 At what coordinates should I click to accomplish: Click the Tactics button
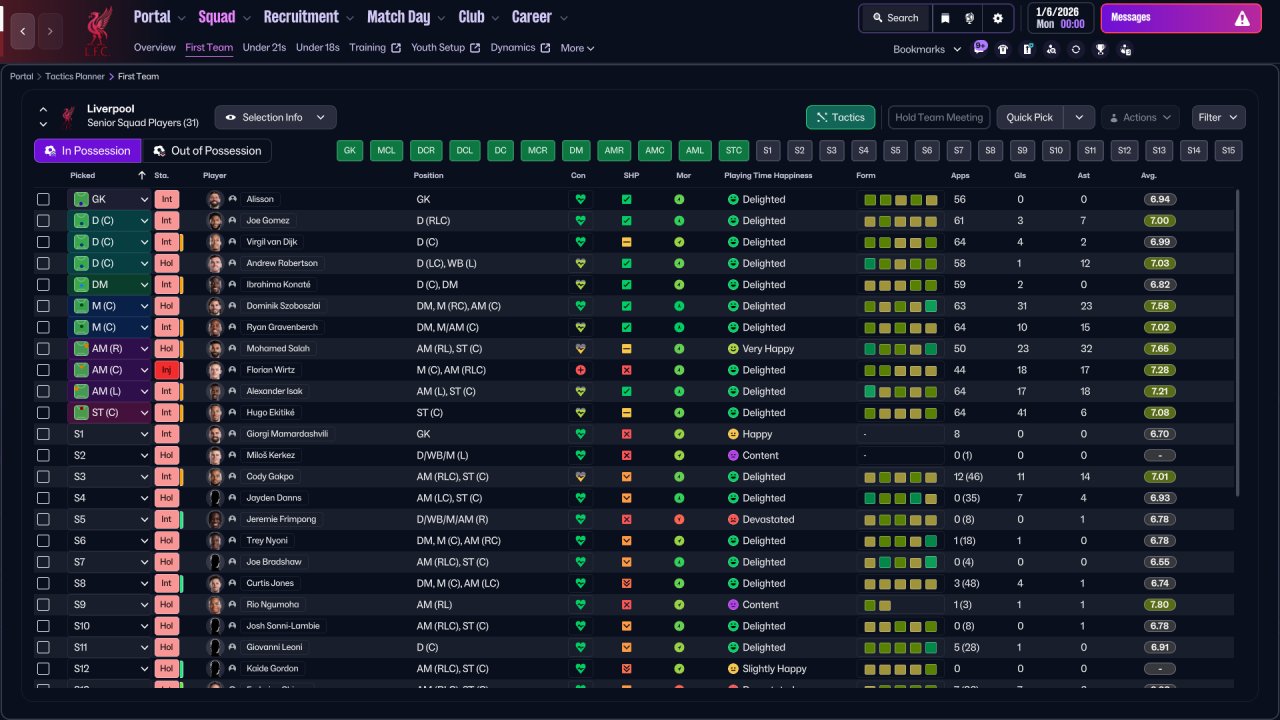coord(840,117)
